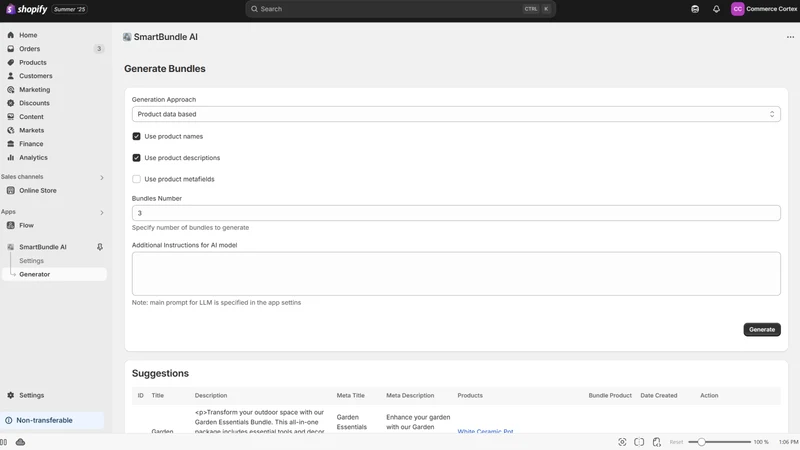Expand the Apps section

pyautogui.click(x=102, y=212)
